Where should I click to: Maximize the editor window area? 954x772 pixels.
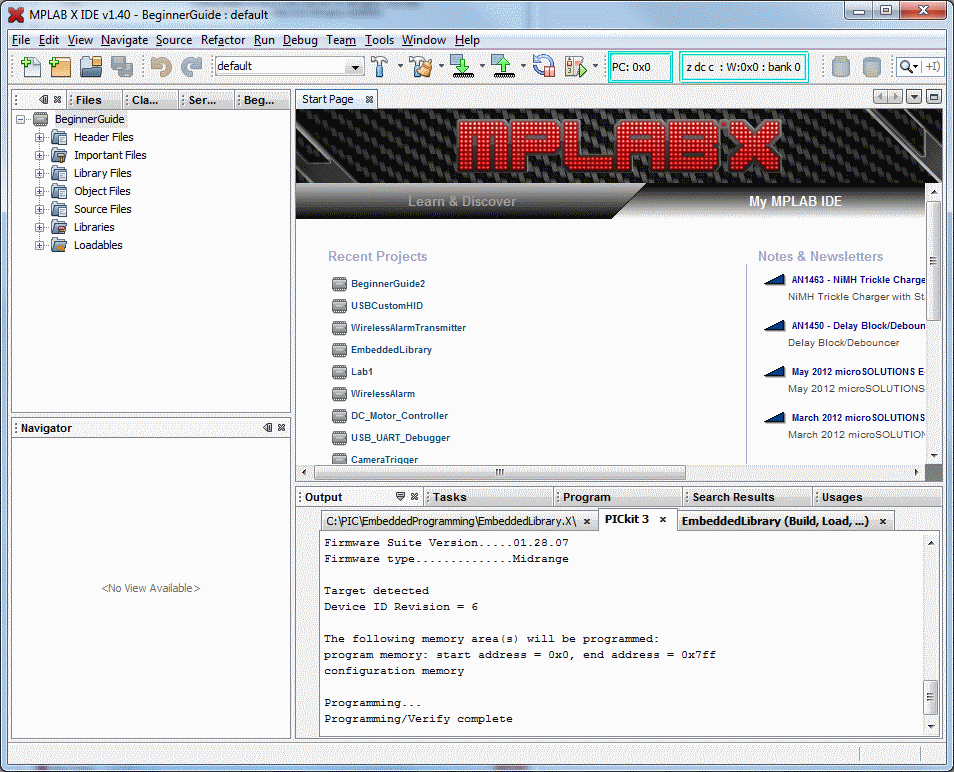tap(934, 97)
